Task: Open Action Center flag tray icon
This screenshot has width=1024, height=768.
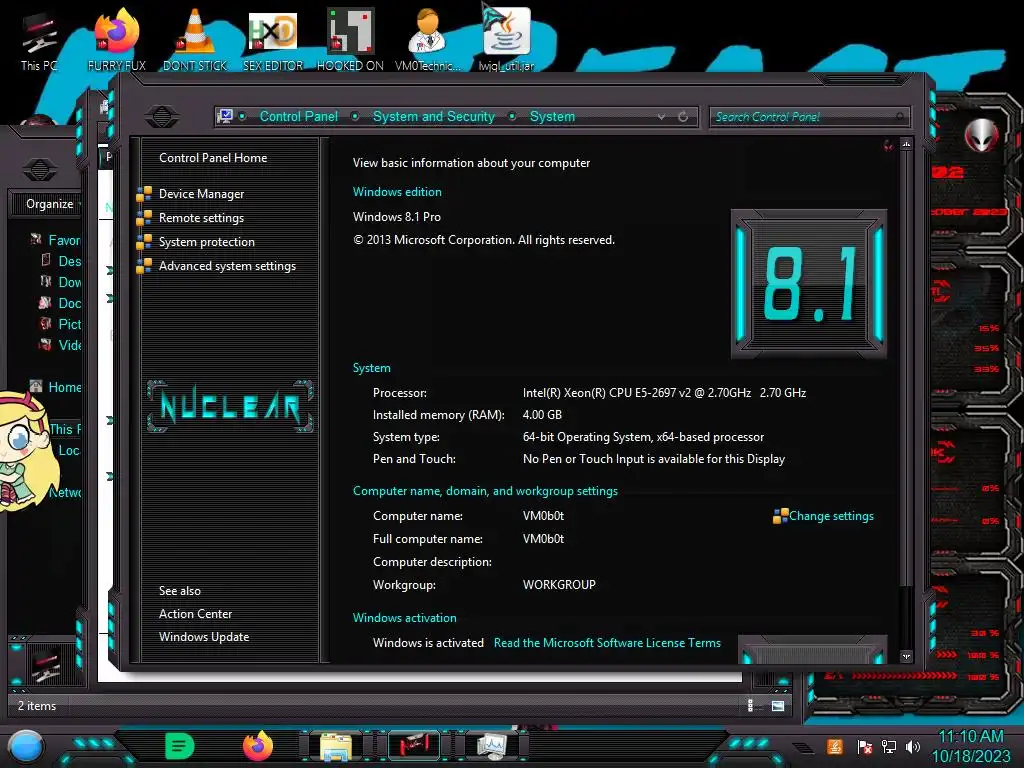Action: pos(865,746)
